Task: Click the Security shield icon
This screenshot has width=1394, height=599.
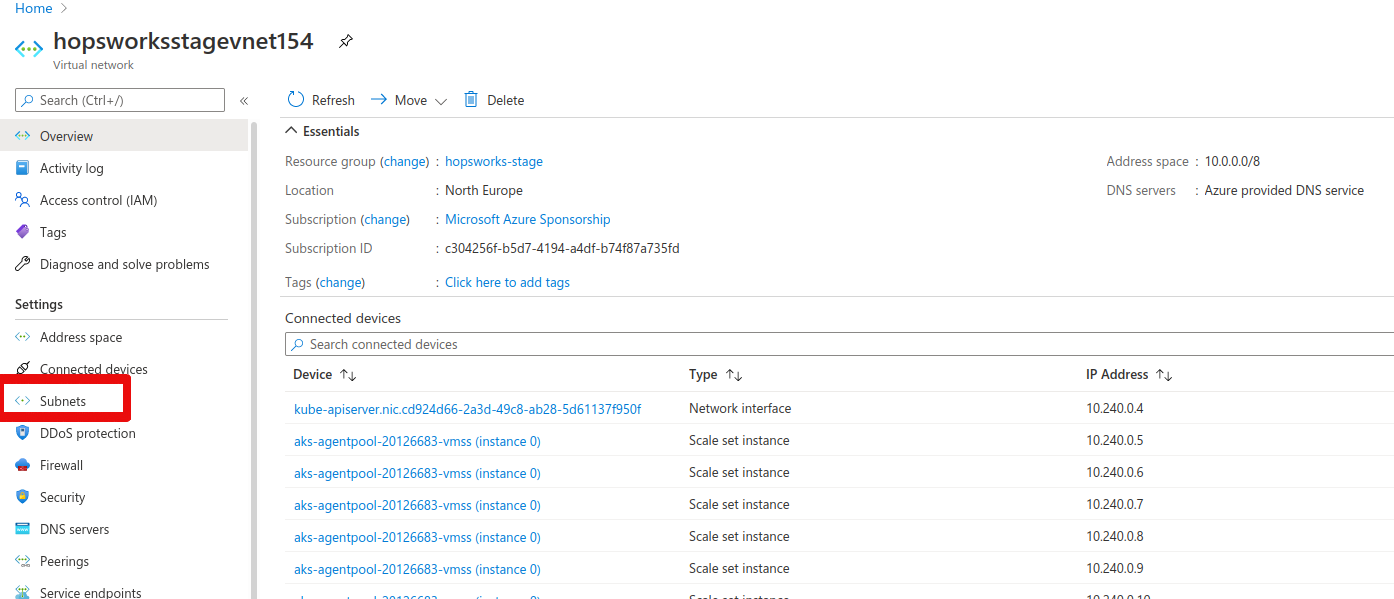Action: click(x=23, y=497)
